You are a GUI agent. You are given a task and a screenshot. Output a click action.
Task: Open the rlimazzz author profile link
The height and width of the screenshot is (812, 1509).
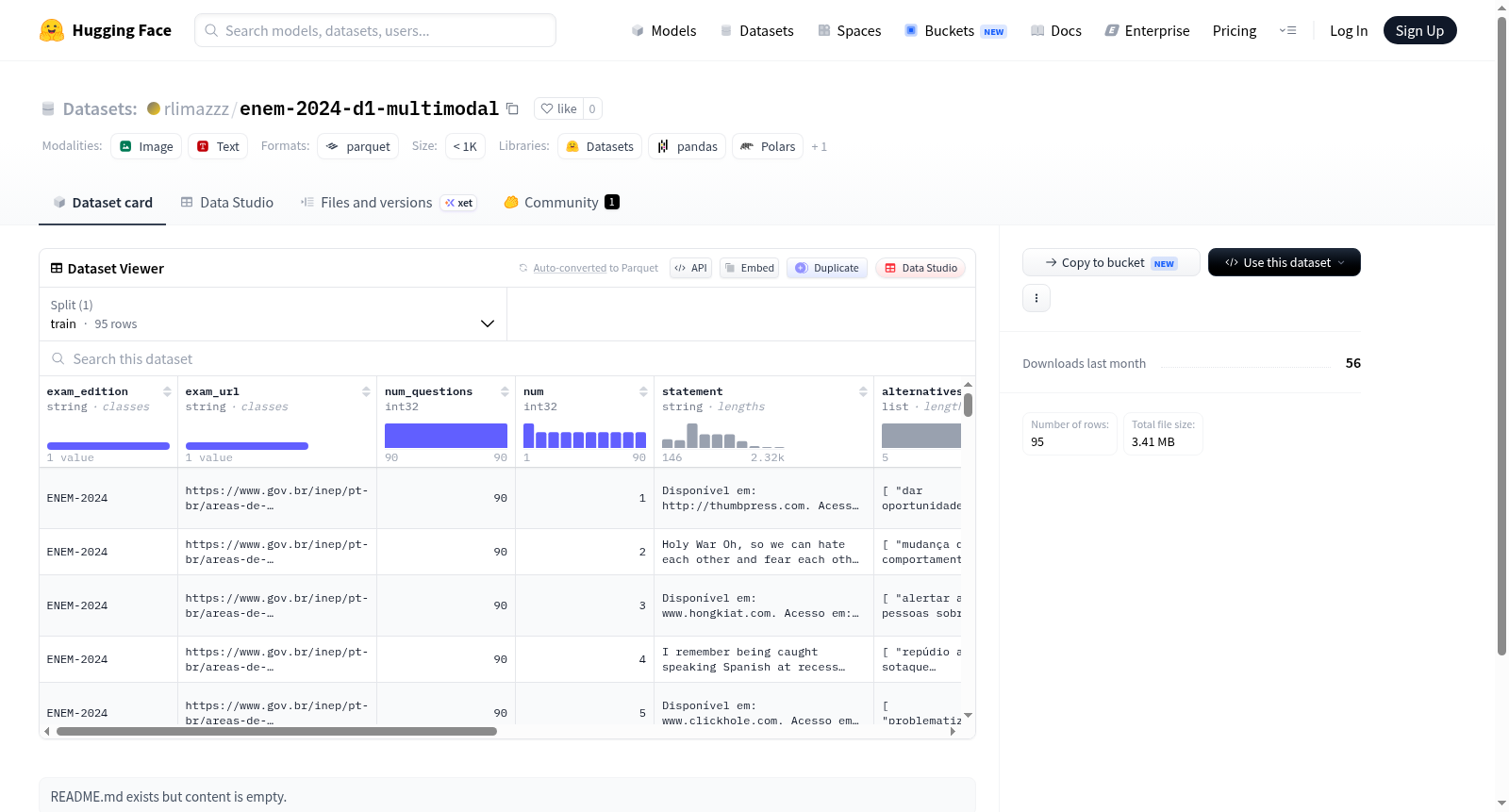pyautogui.click(x=196, y=108)
